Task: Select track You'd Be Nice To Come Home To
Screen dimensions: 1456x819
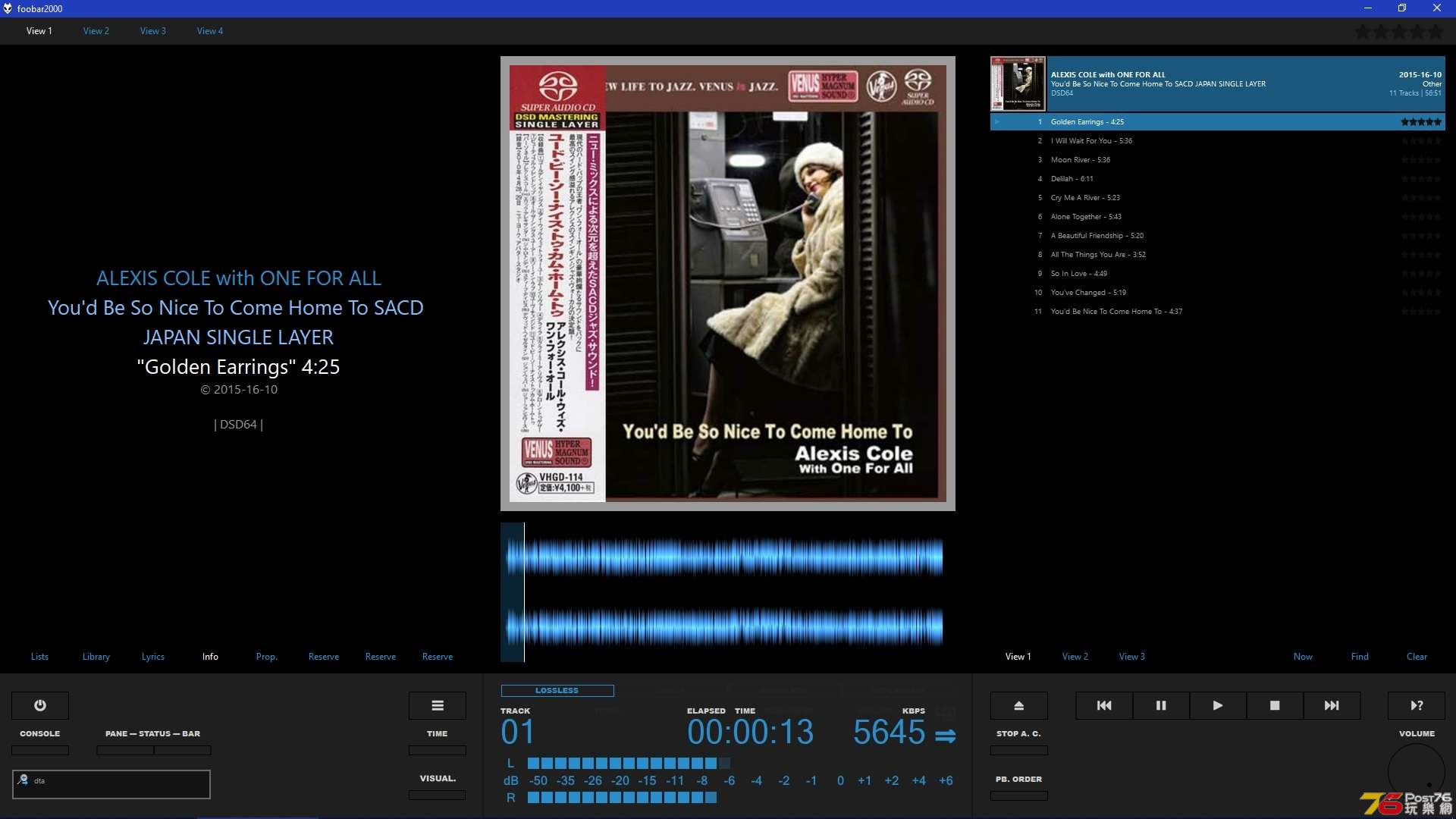Action: click(x=1218, y=311)
